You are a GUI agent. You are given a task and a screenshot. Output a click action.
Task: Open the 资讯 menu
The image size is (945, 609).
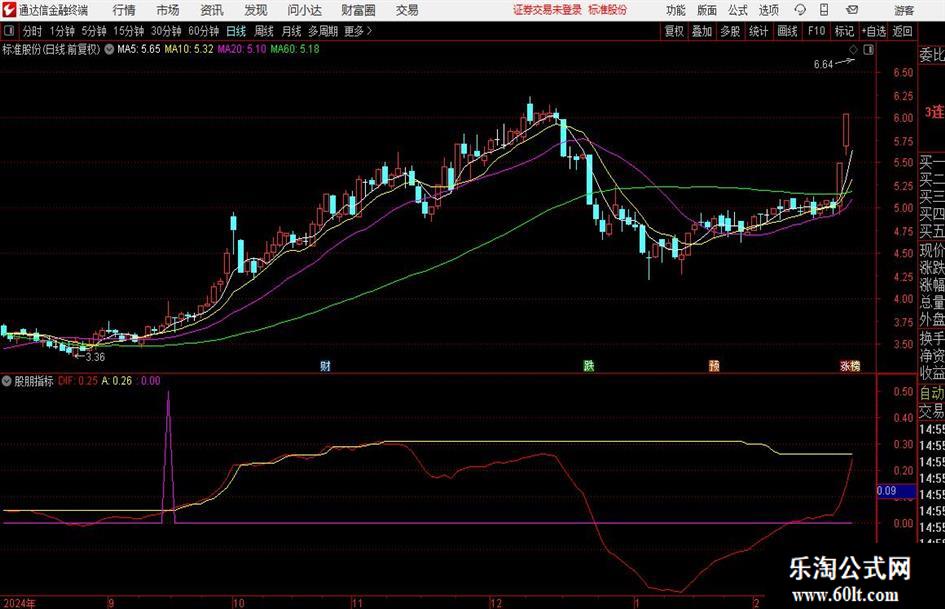tap(212, 10)
